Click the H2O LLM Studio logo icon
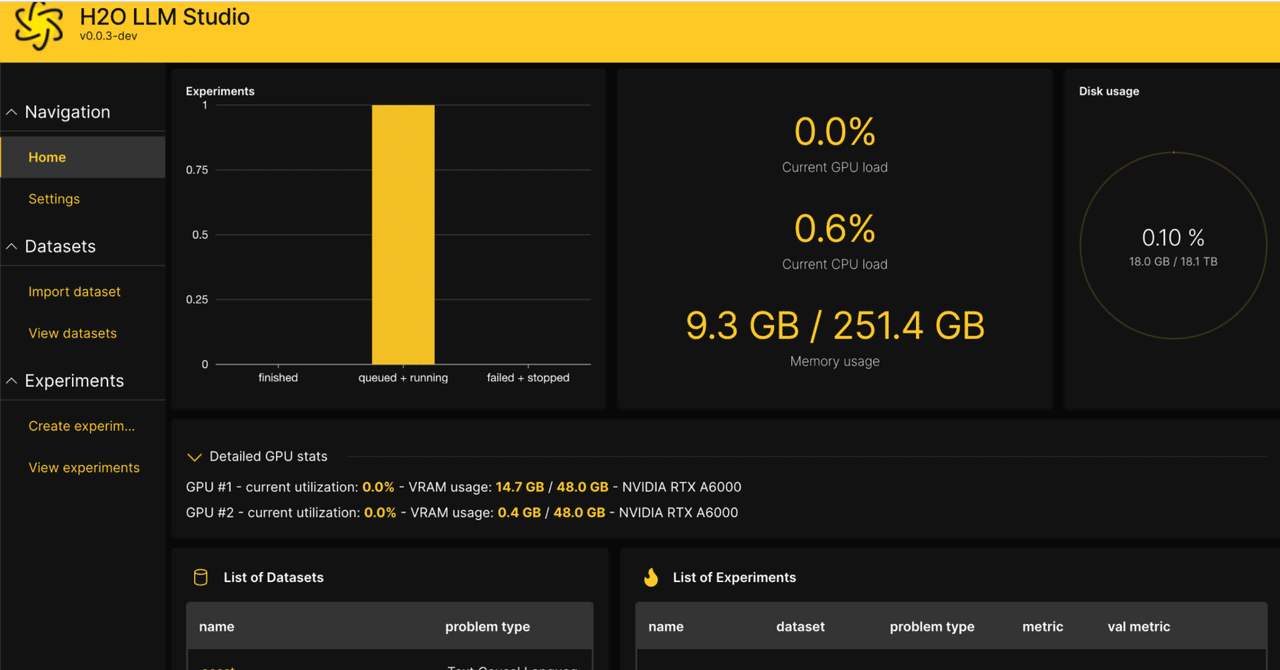The height and width of the screenshot is (670, 1280). 39,27
